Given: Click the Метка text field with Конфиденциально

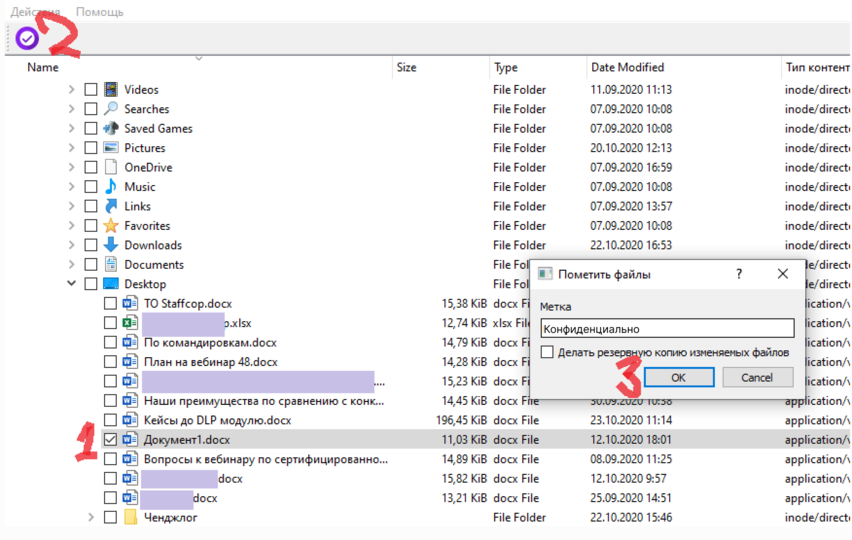Looking at the screenshot, I should pos(667,329).
